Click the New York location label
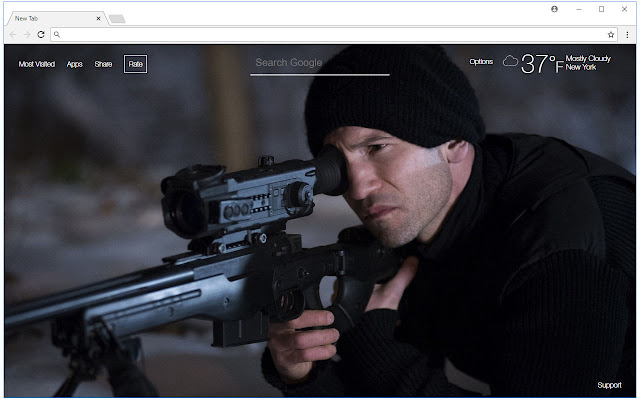 pos(581,67)
